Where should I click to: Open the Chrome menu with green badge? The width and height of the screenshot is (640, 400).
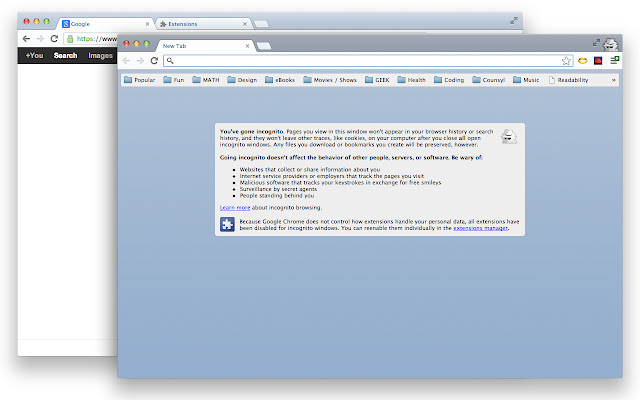click(x=614, y=60)
